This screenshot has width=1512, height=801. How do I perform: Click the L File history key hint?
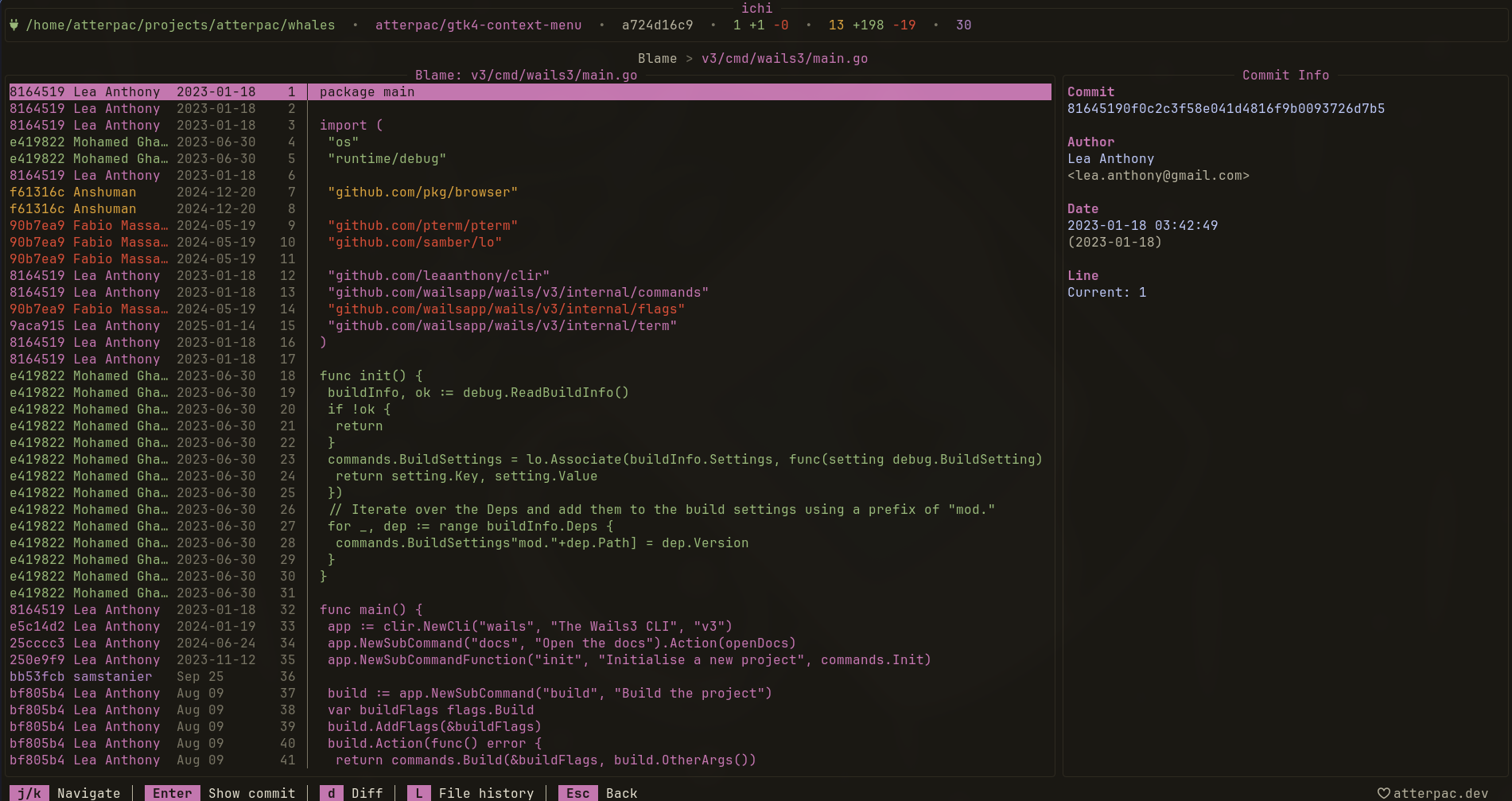pos(471,793)
